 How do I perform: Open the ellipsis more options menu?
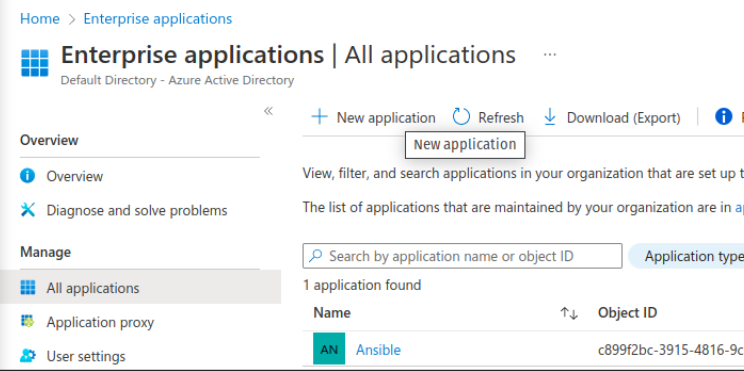(x=549, y=55)
